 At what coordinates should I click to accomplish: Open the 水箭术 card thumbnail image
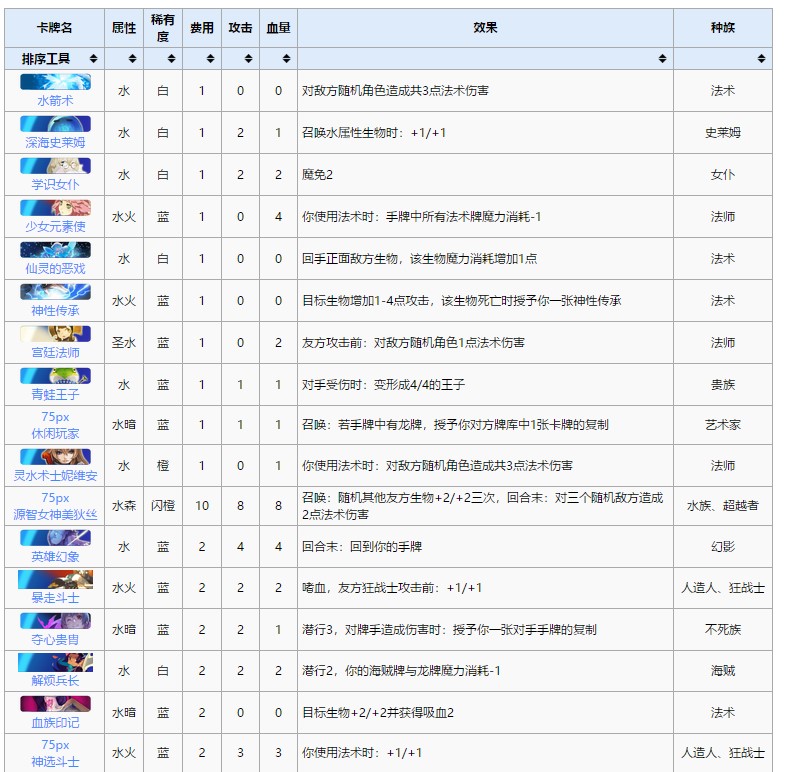[x=55, y=82]
